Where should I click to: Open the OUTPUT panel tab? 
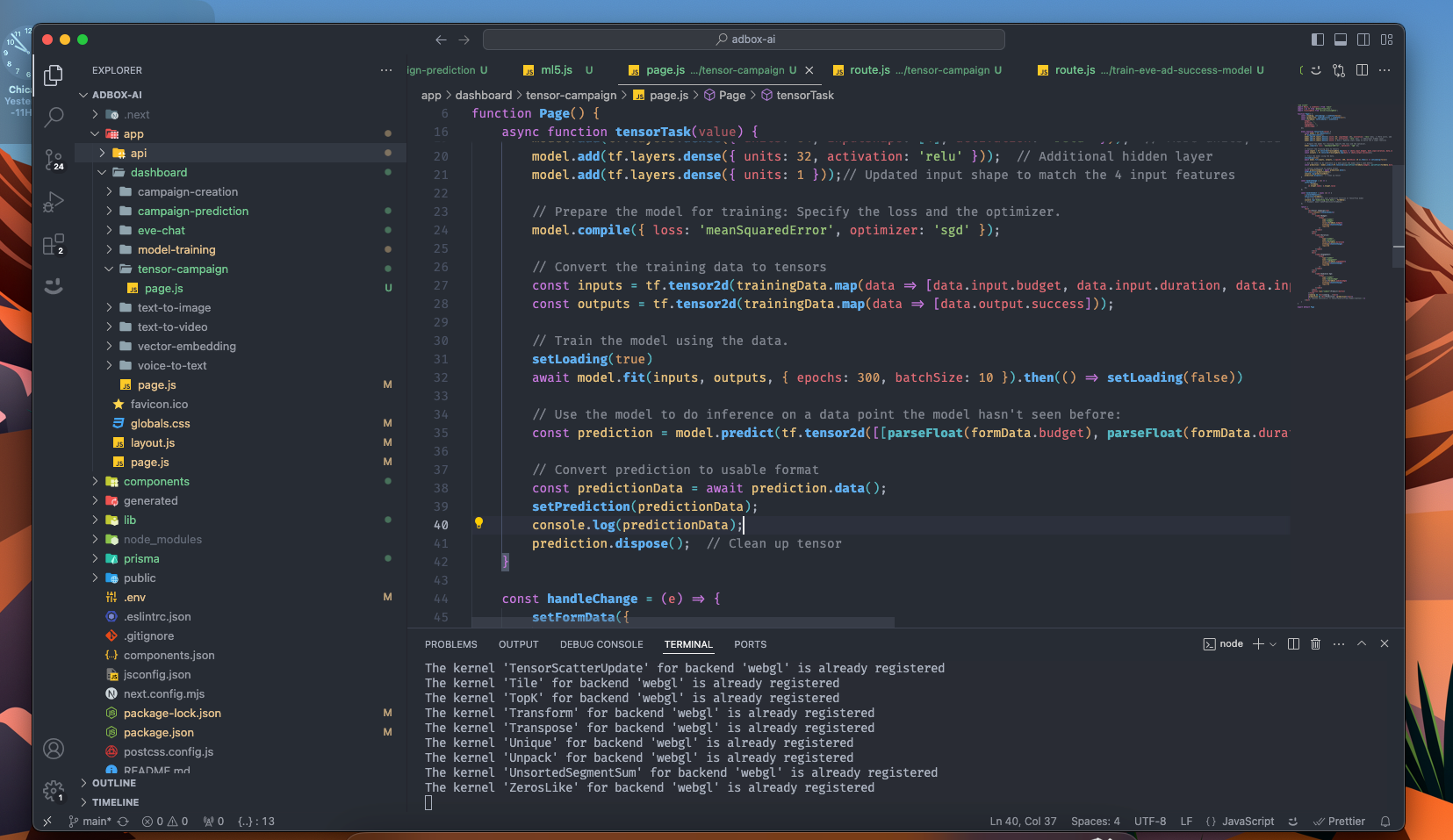tap(519, 644)
